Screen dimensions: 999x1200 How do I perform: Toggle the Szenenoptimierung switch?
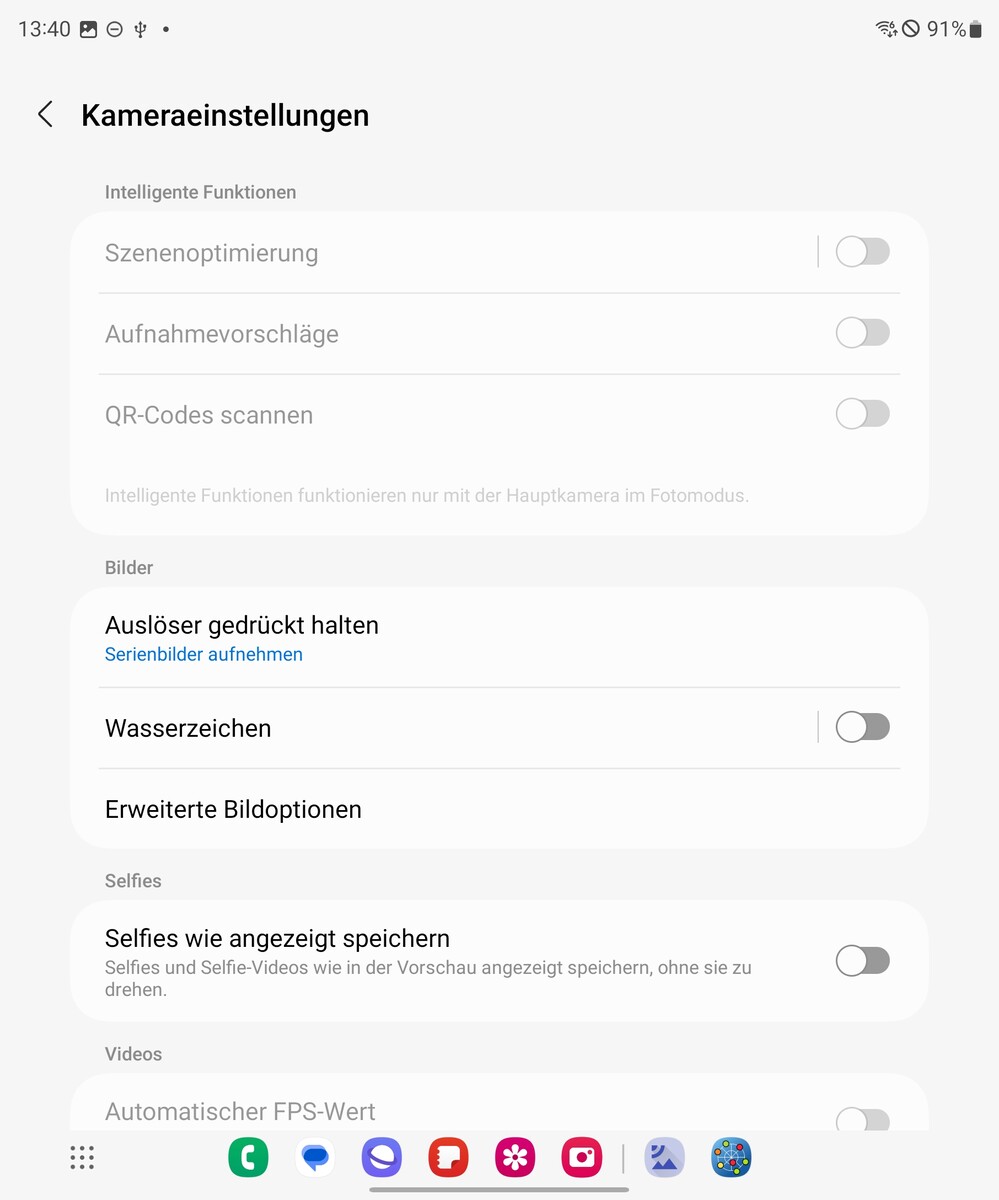pos(862,252)
